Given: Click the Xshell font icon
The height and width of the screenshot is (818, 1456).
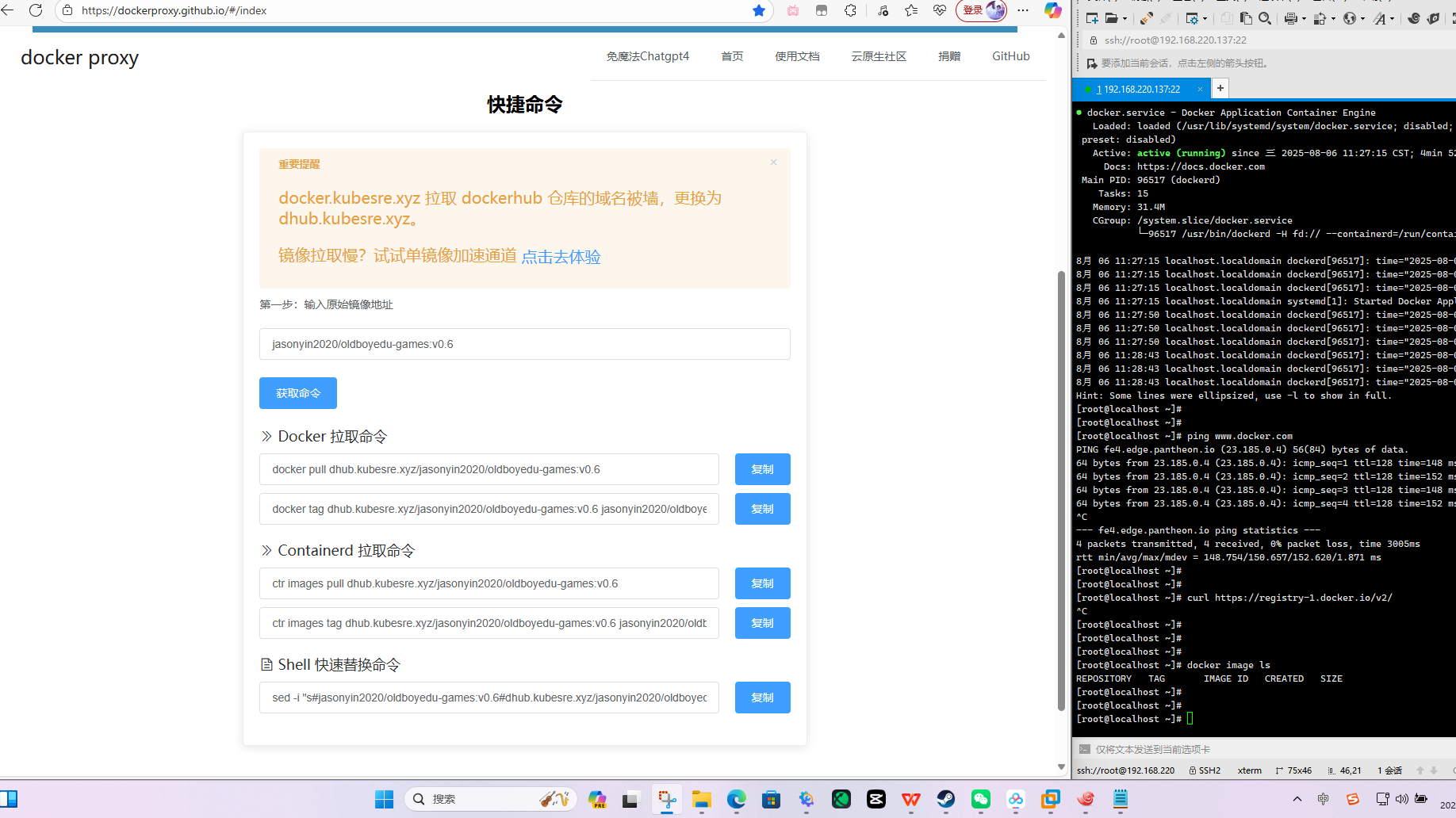Looking at the screenshot, I should (1380, 18).
